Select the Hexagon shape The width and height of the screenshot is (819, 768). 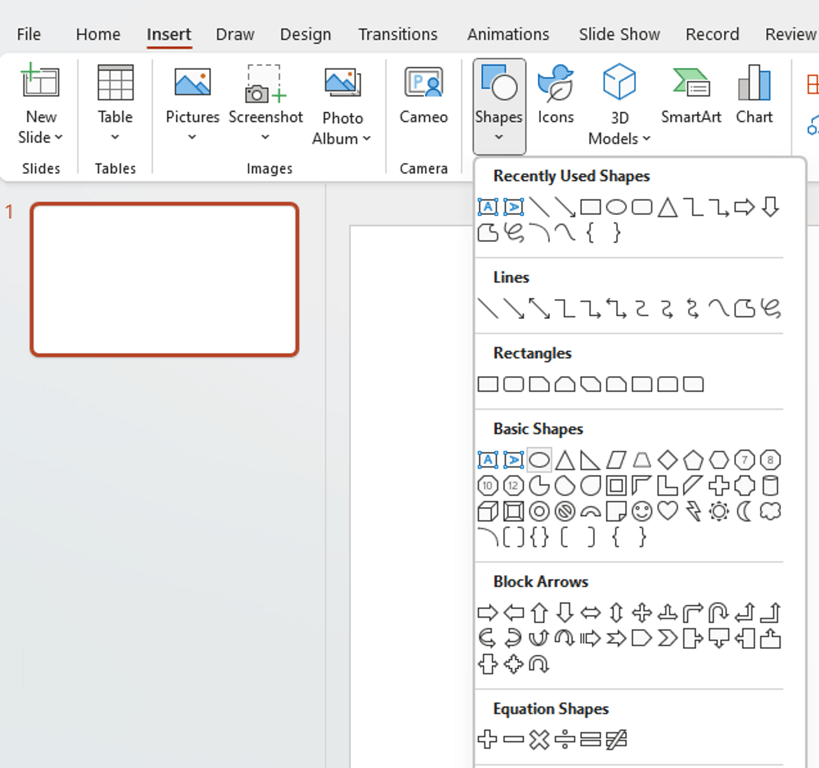719,460
